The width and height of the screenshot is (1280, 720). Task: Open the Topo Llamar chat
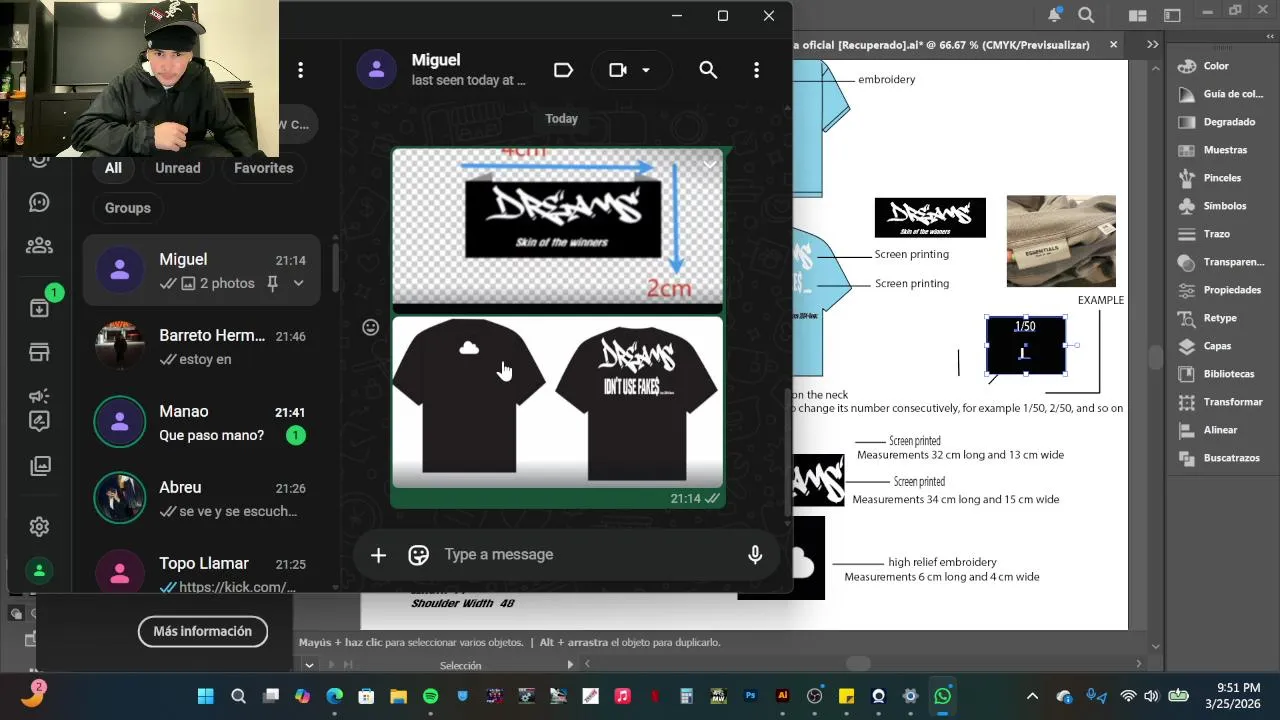202,570
